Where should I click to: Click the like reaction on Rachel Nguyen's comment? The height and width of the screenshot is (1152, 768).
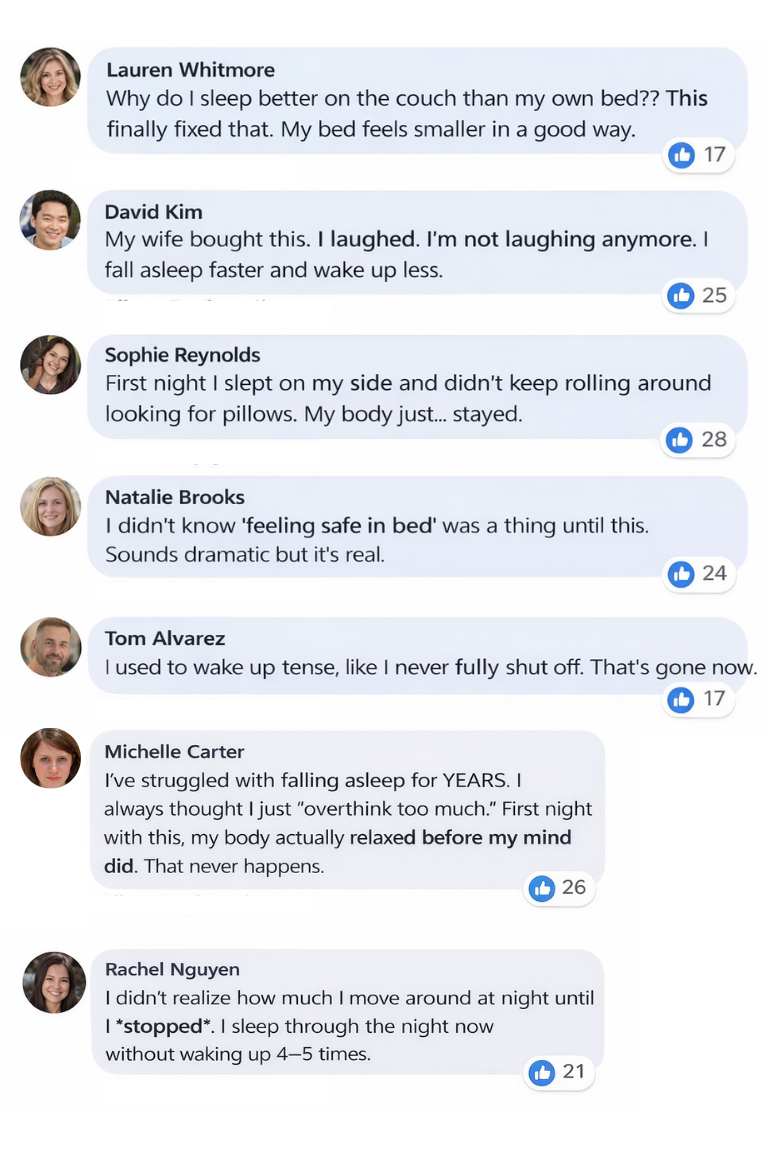pos(542,1072)
